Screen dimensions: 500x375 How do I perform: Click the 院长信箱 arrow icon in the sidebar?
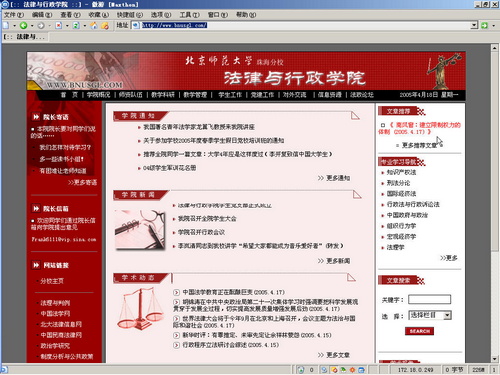pyautogui.click(x=36, y=208)
